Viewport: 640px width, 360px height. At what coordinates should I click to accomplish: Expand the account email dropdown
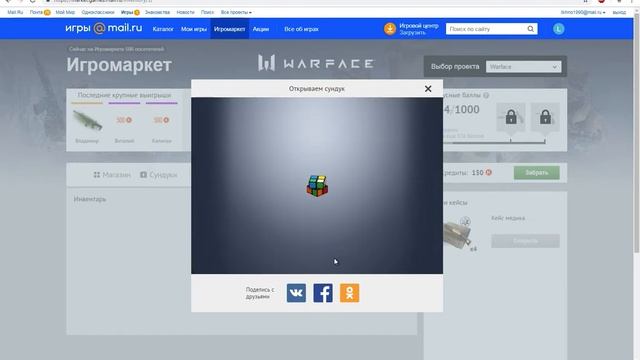pyautogui.click(x=583, y=12)
